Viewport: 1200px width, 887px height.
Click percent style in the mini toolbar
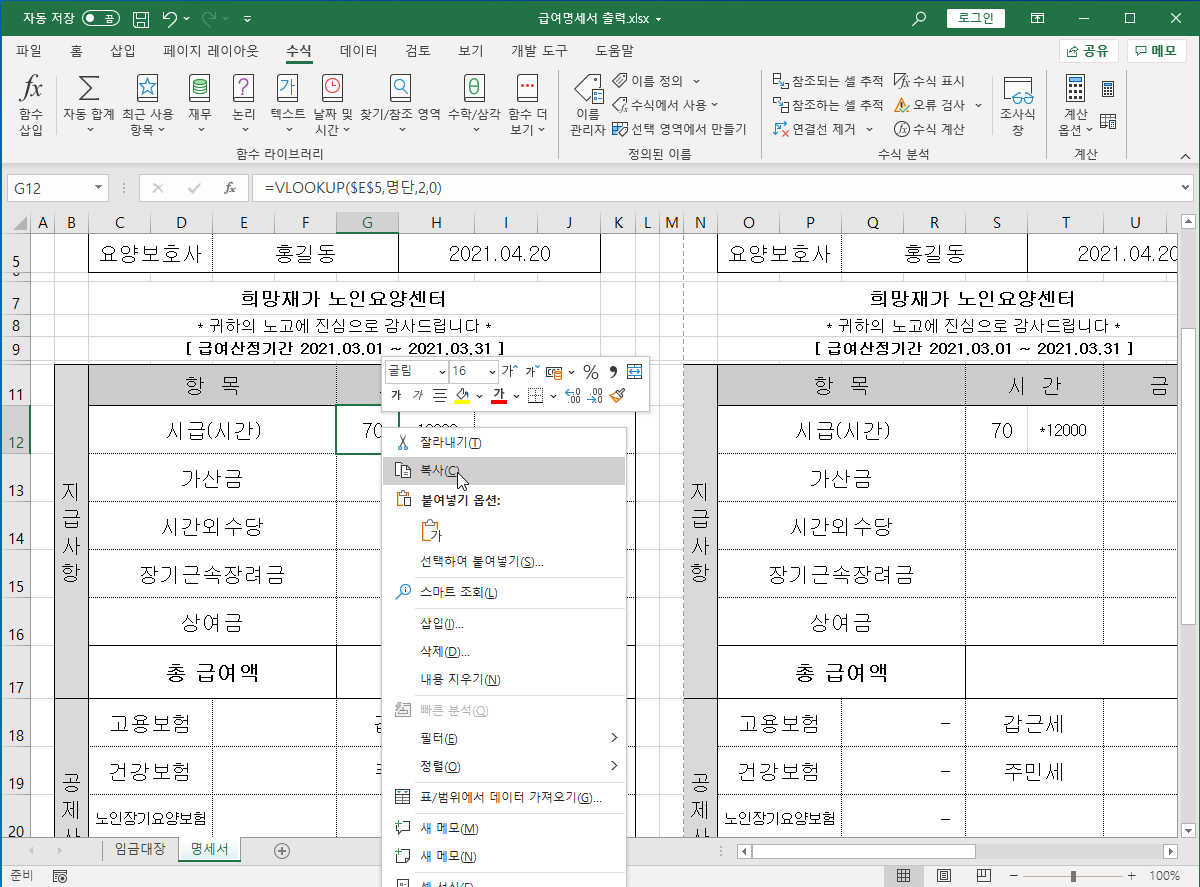pos(590,372)
